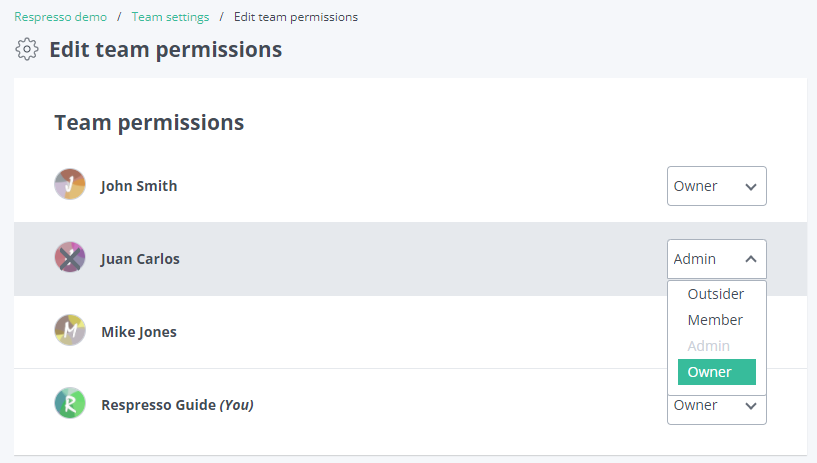Open the Team settings breadcrumb link
The height and width of the screenshot is (463, 817).
point(170,17)
